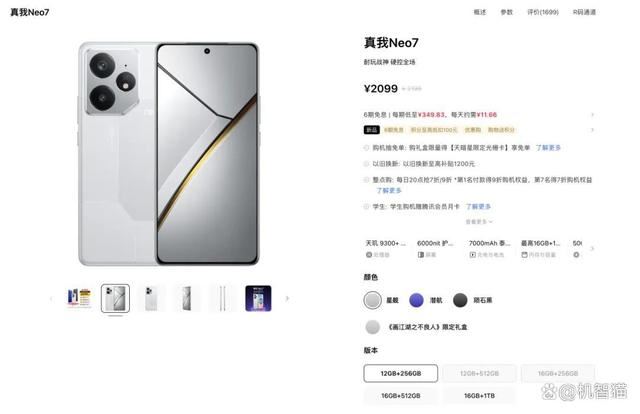Click 了解更多 link for 购机抽免单 offer

click(x=548, y=147)
